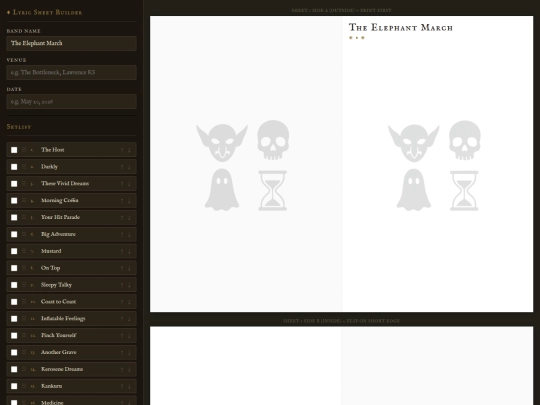The height and width of the screenshot is (405, 540).
Task: Move Coast to Coast down
Action: tap(129, 302)
